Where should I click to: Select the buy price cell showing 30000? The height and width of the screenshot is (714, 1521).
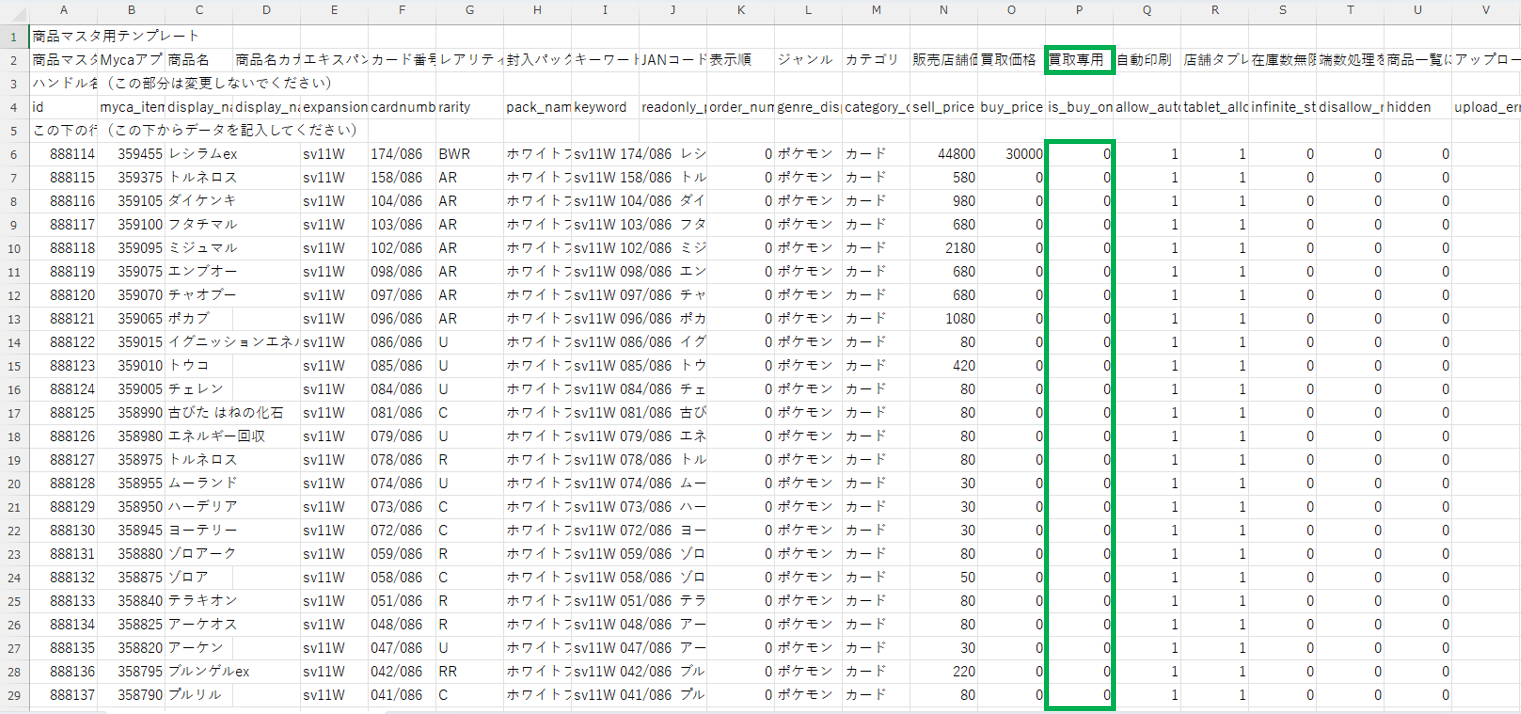tap(1011, 154)
